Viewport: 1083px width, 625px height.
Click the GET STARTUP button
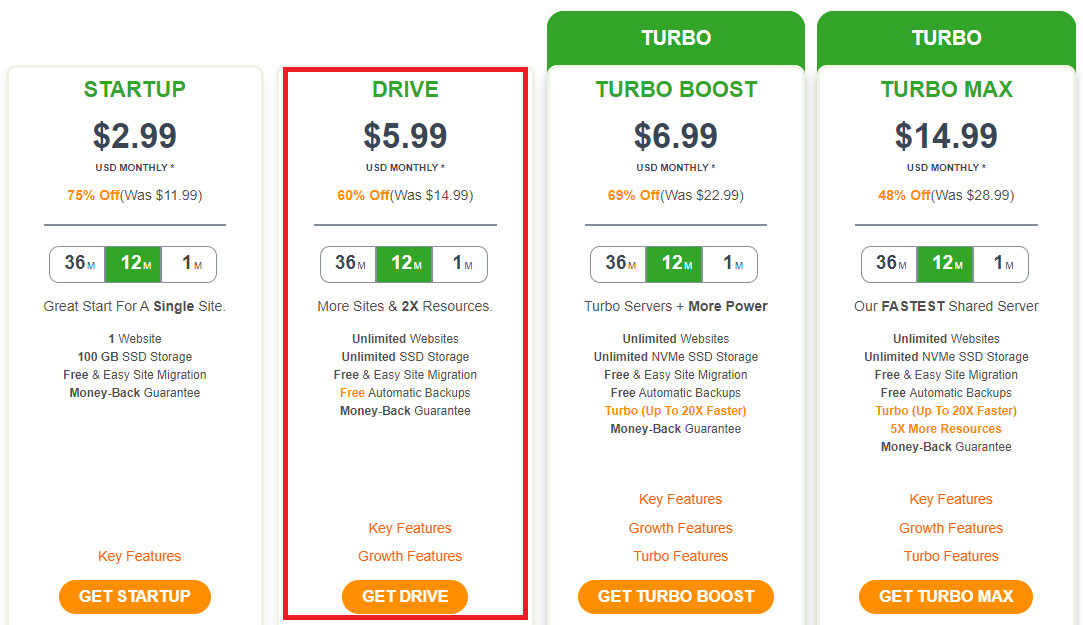135,597
